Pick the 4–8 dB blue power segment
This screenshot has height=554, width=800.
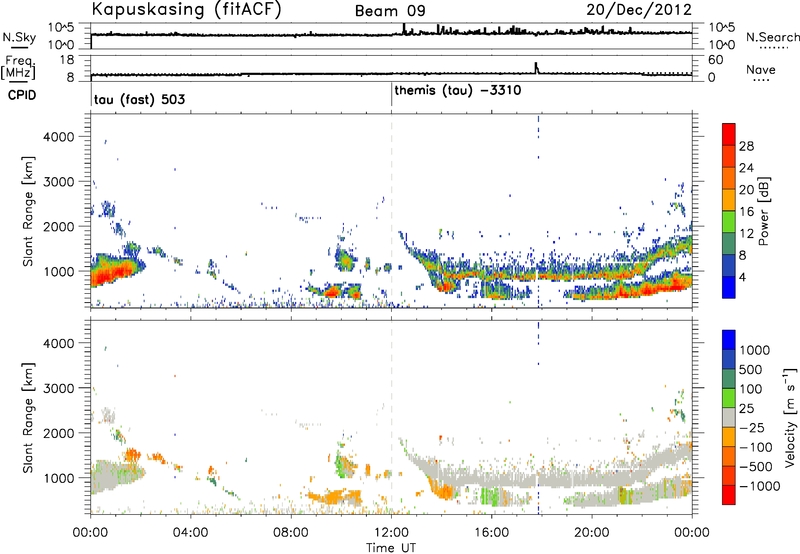[x=729, y=266]
